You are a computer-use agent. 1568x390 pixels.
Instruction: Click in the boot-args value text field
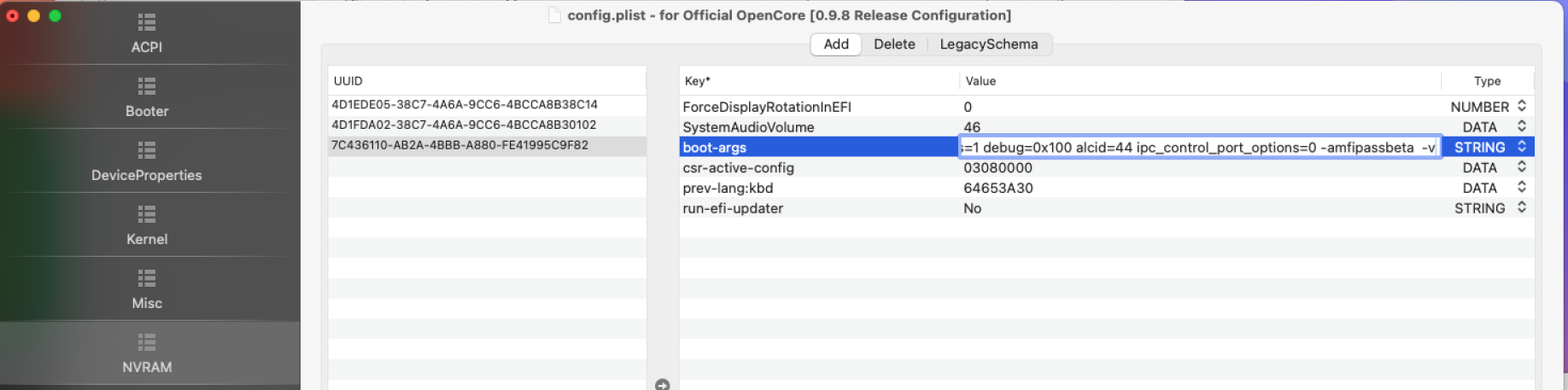click(x=1199, y=148)
